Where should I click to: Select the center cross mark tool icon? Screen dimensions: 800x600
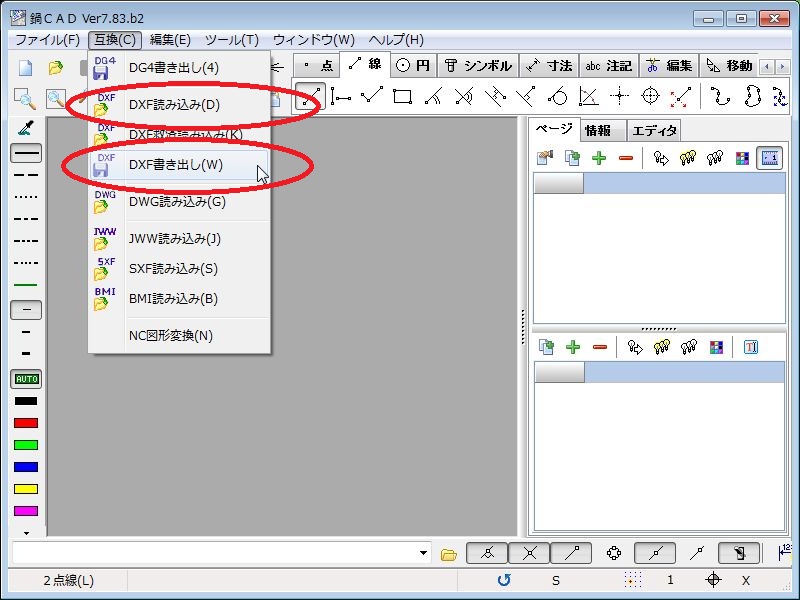pyautogui.click(x=619, y=96)
